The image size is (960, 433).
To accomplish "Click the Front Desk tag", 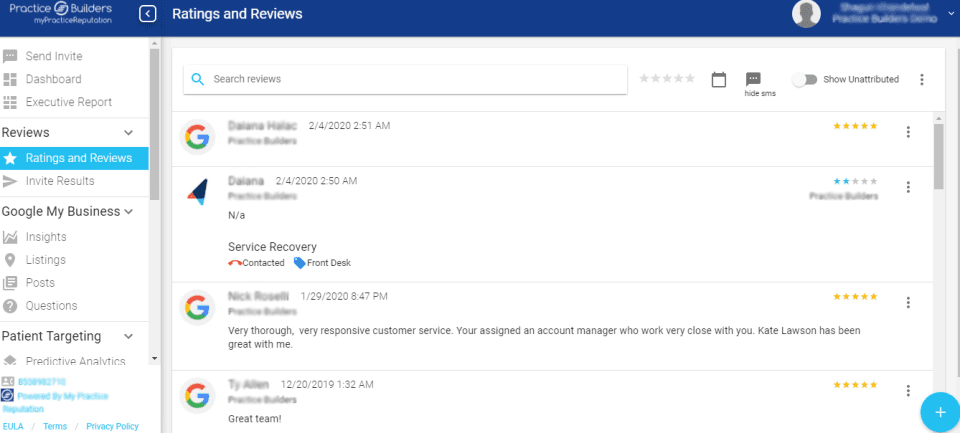I will click(x=322, y=263).
